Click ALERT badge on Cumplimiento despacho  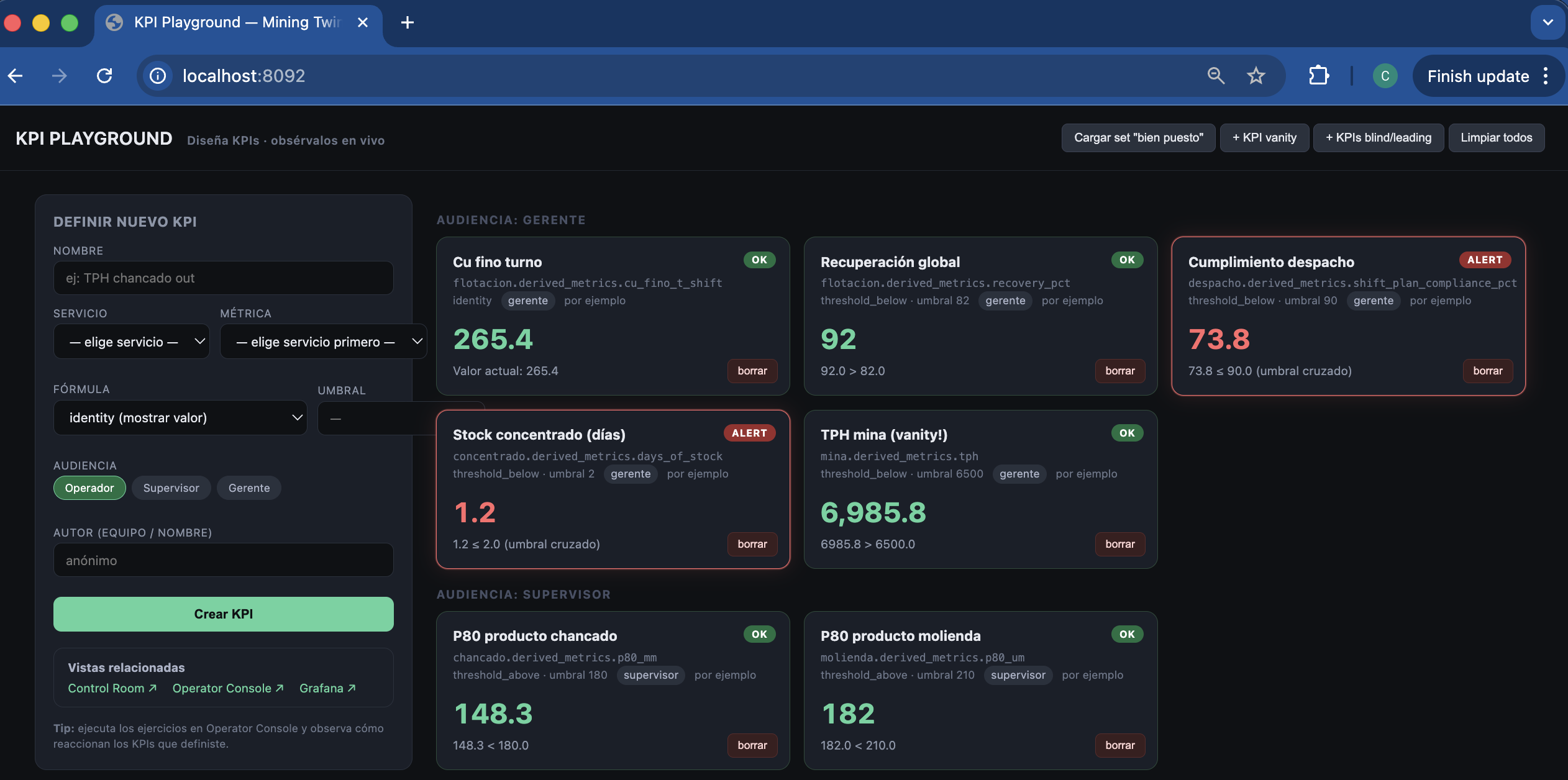(x=1485, y=260)
